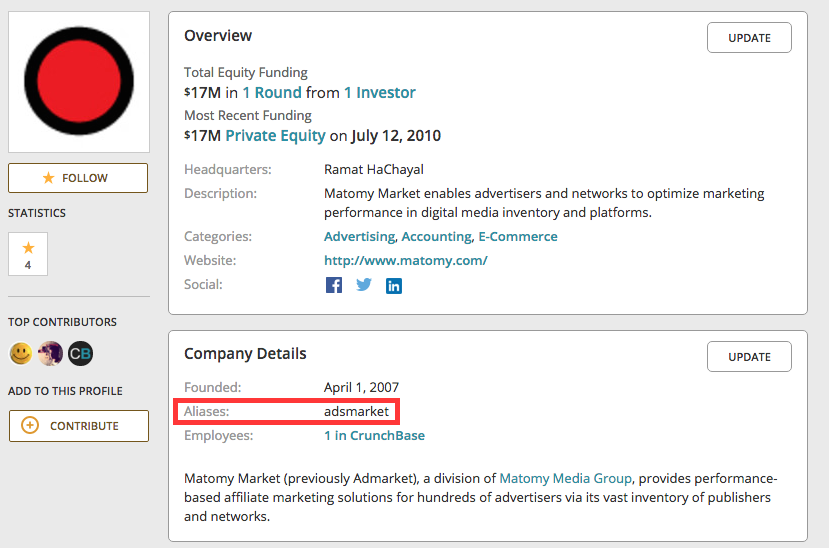Click the star statistics box showing 4
The height and width of the screenshot is (548, 829).
click(28, 254)
